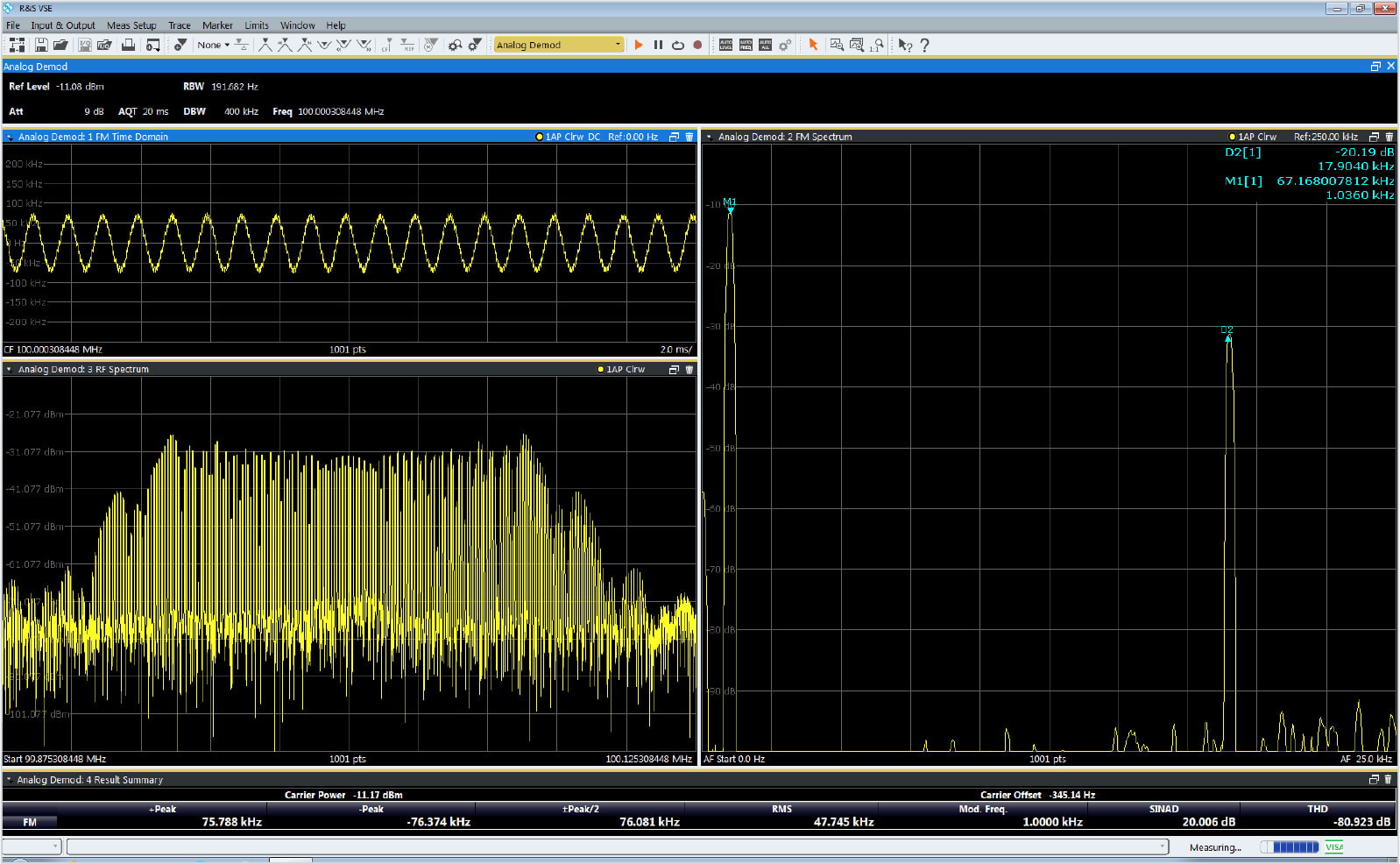Click the VISA status indicator
1400x864 pixels.
pos(1334,846)
